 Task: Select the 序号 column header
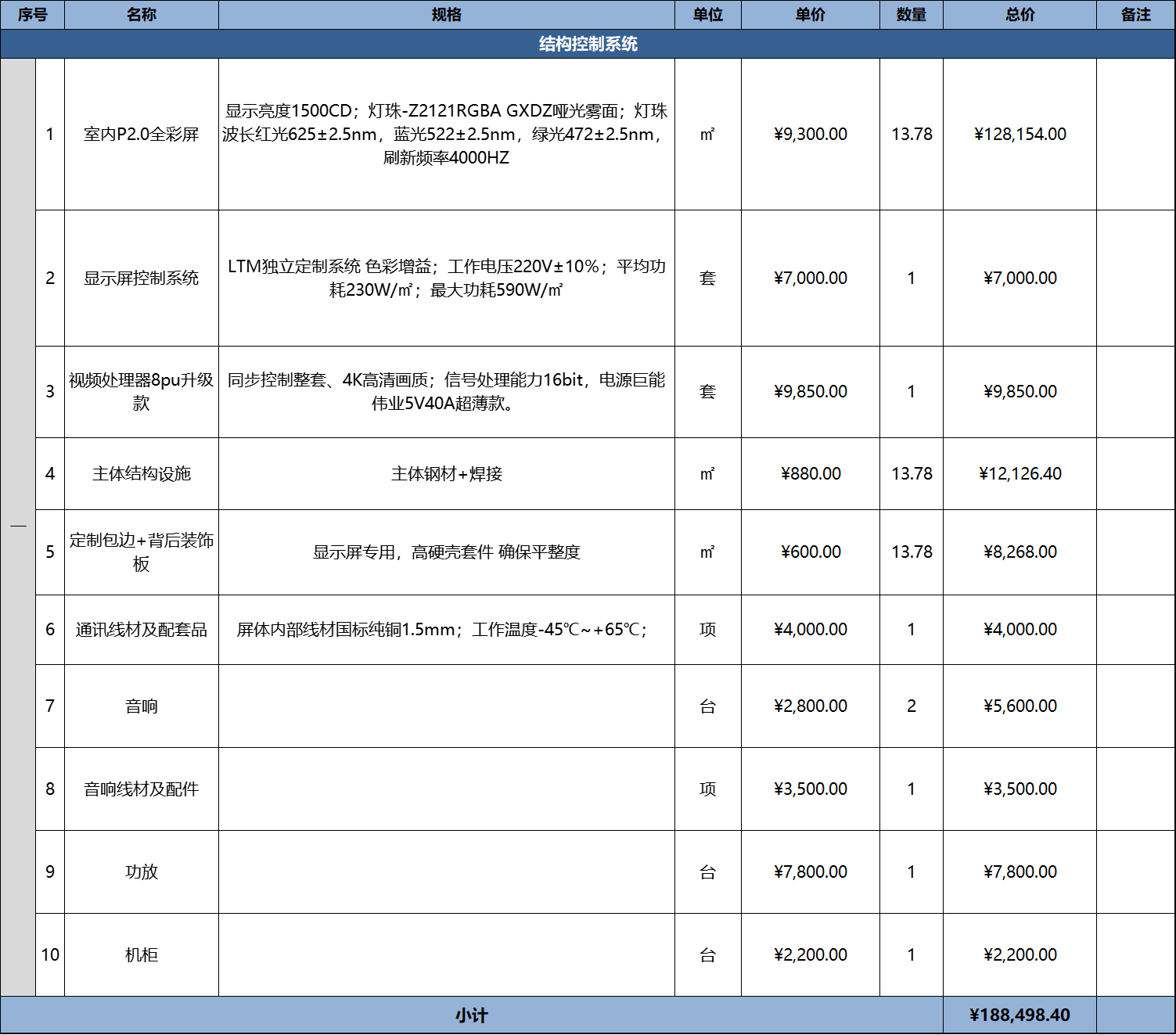(x=32, y=15)
